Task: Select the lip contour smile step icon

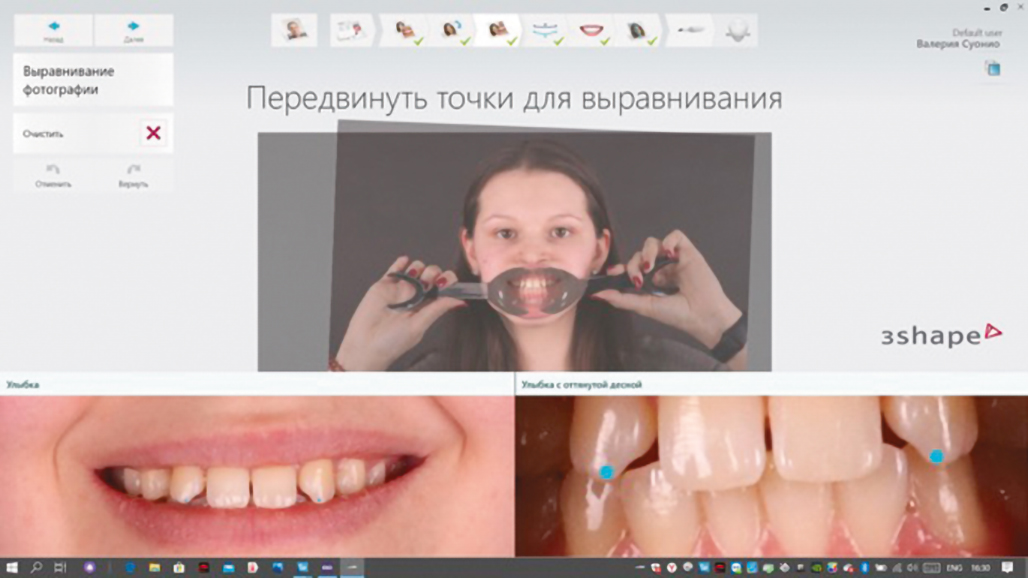Action: (x=592, y=30)
